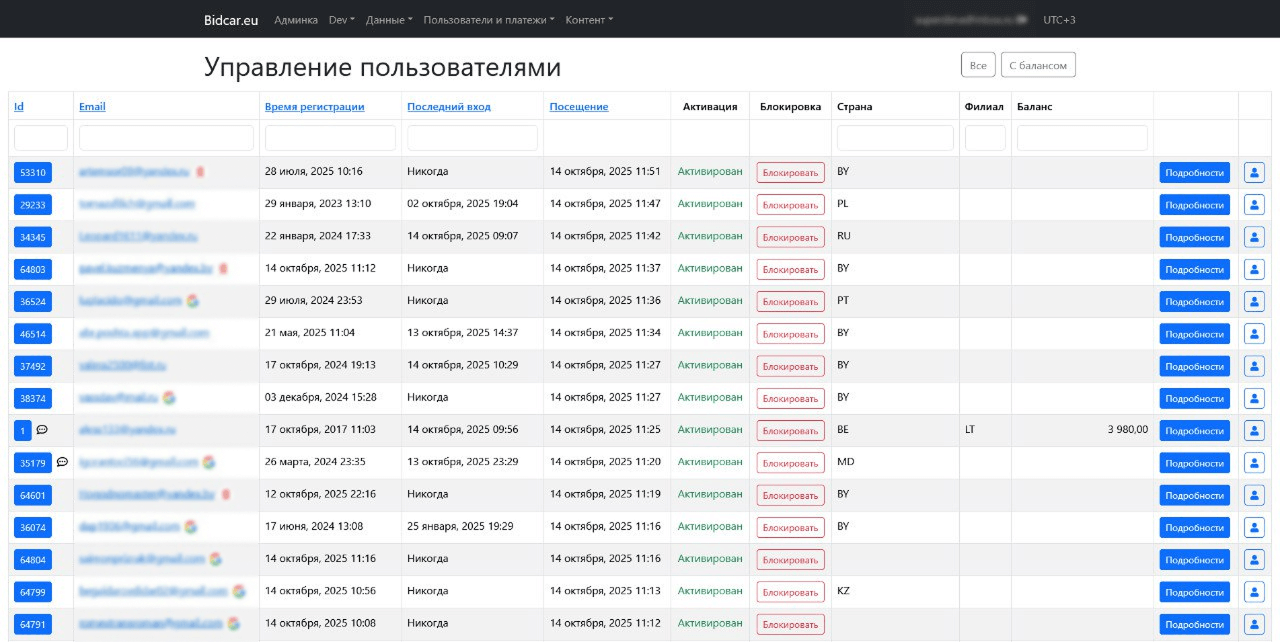
Task: Enable the 'С балансом' filter
Action: point(1039,63)
